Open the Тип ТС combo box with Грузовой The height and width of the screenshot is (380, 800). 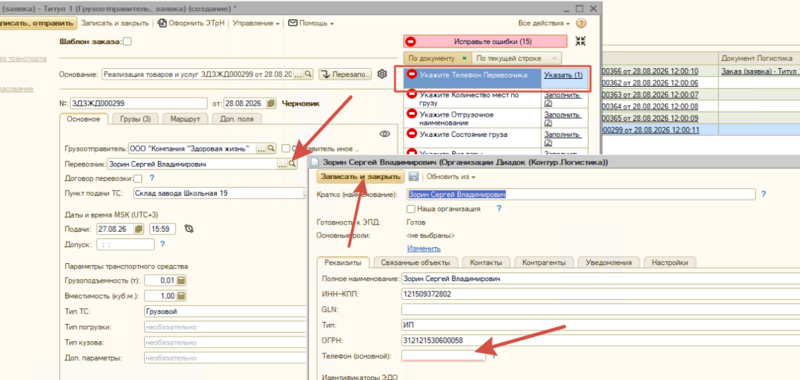226,311
